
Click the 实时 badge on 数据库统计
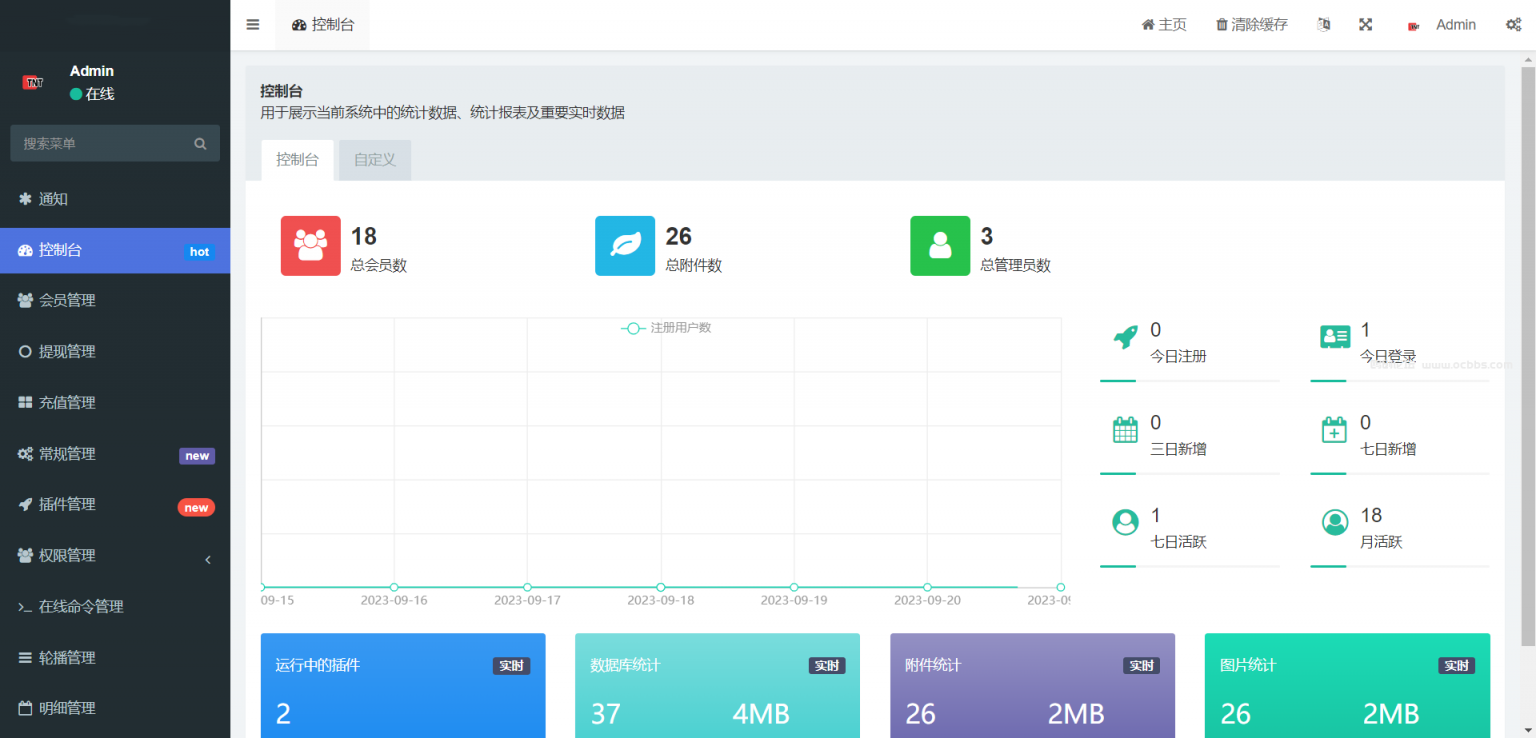pos(827,666)
